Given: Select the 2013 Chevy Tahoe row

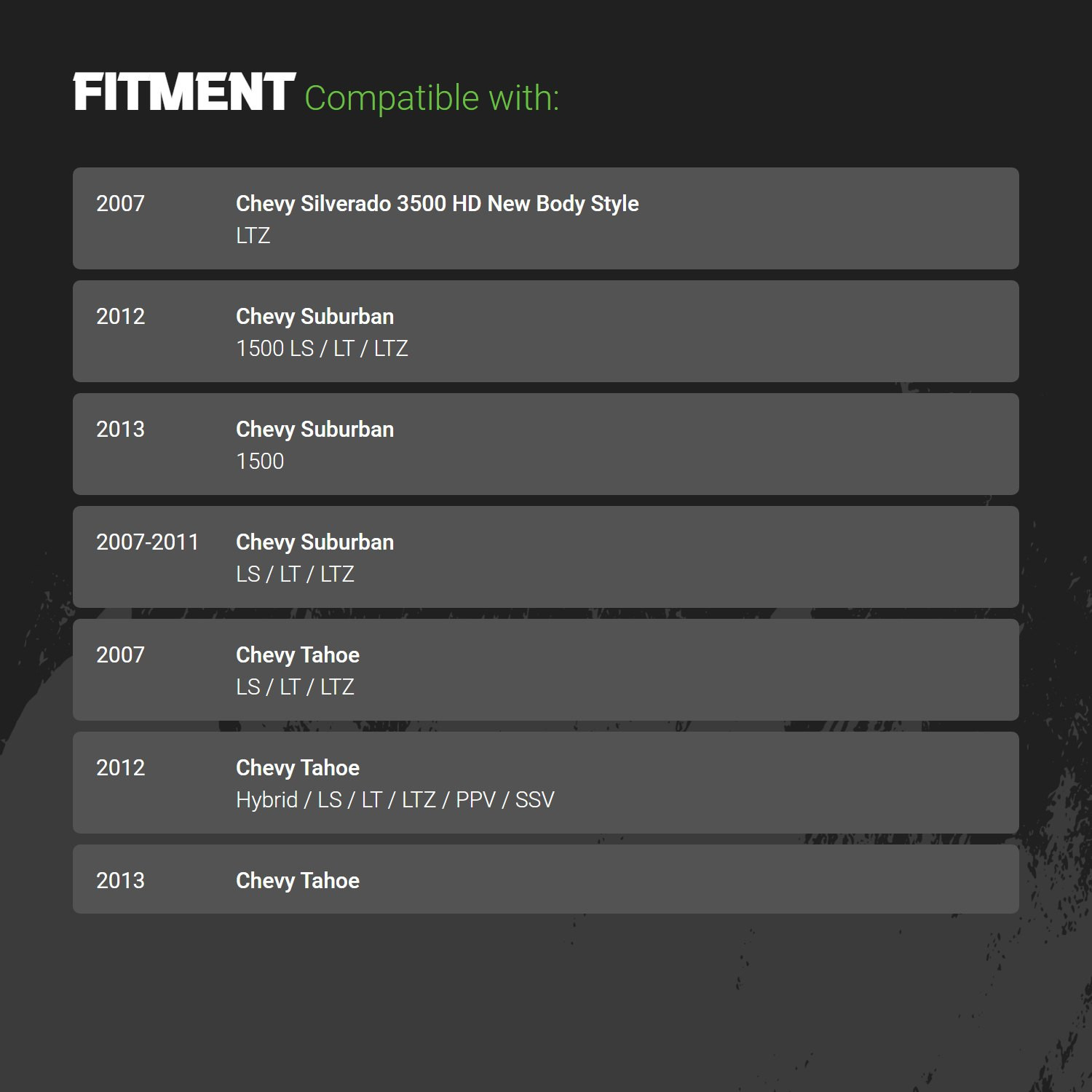Looking at the screenshot, I should [x=546, y=879].
